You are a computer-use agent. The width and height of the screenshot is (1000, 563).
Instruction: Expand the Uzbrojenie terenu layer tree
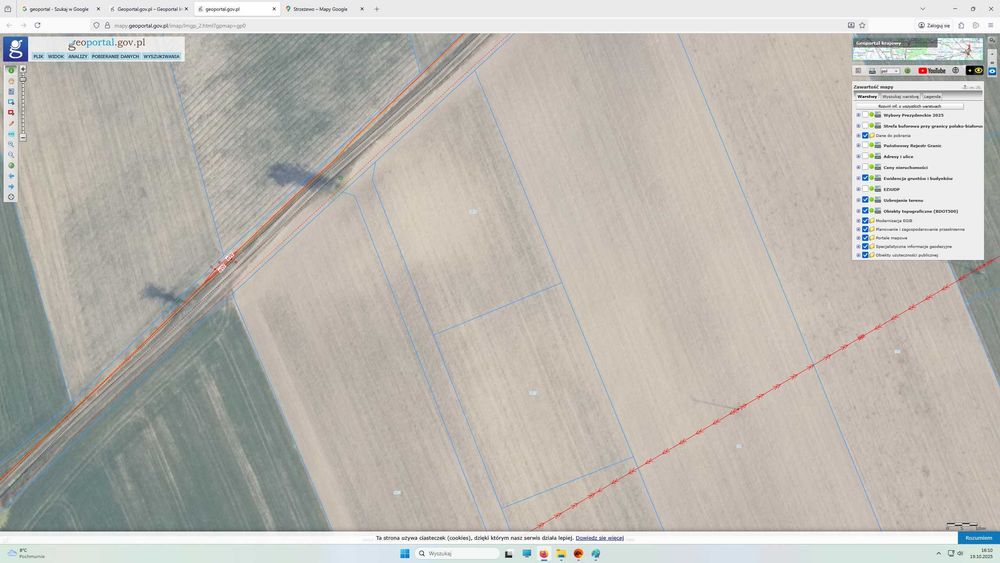(x=858, y=200)
